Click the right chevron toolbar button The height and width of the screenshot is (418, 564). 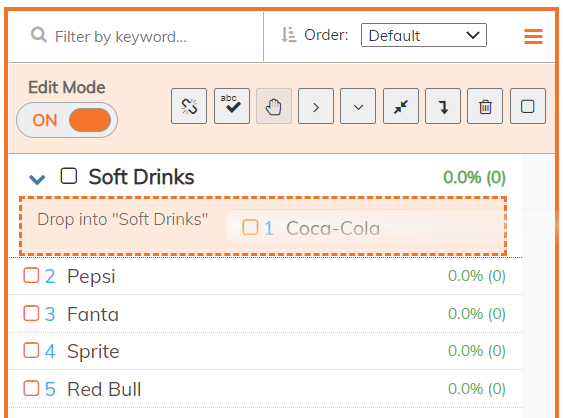[x=316, y=106]
